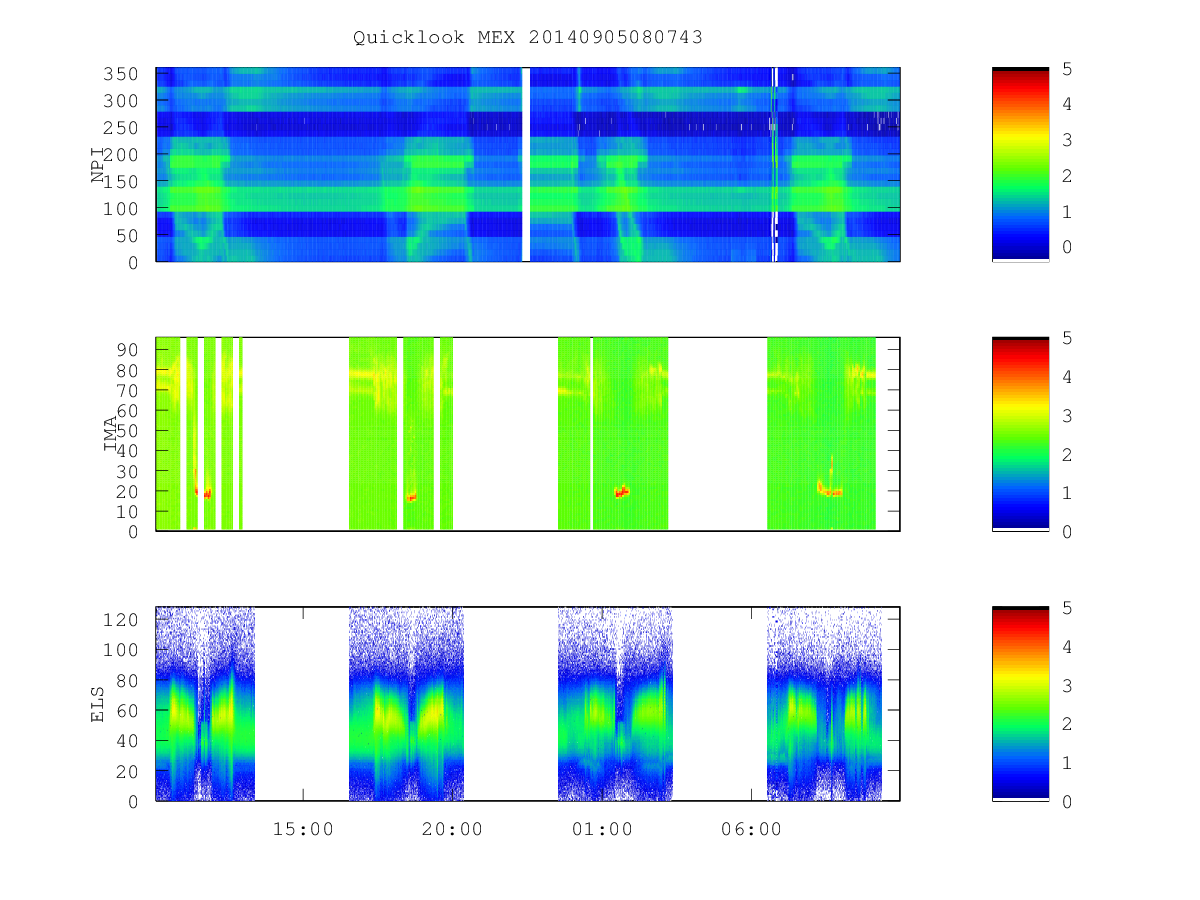This screenshot has height=900, width=1200.
Task: Click the IMA axis label
Action: [111, 434]
